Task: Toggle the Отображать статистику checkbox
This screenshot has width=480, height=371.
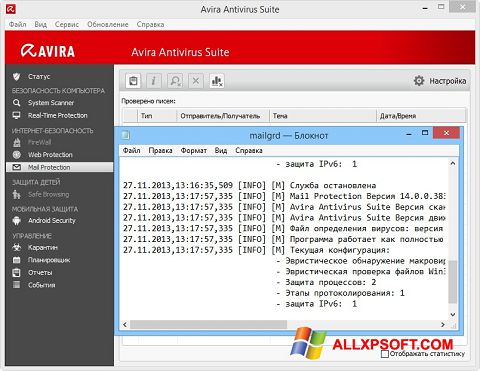Action: coord(385,354)
